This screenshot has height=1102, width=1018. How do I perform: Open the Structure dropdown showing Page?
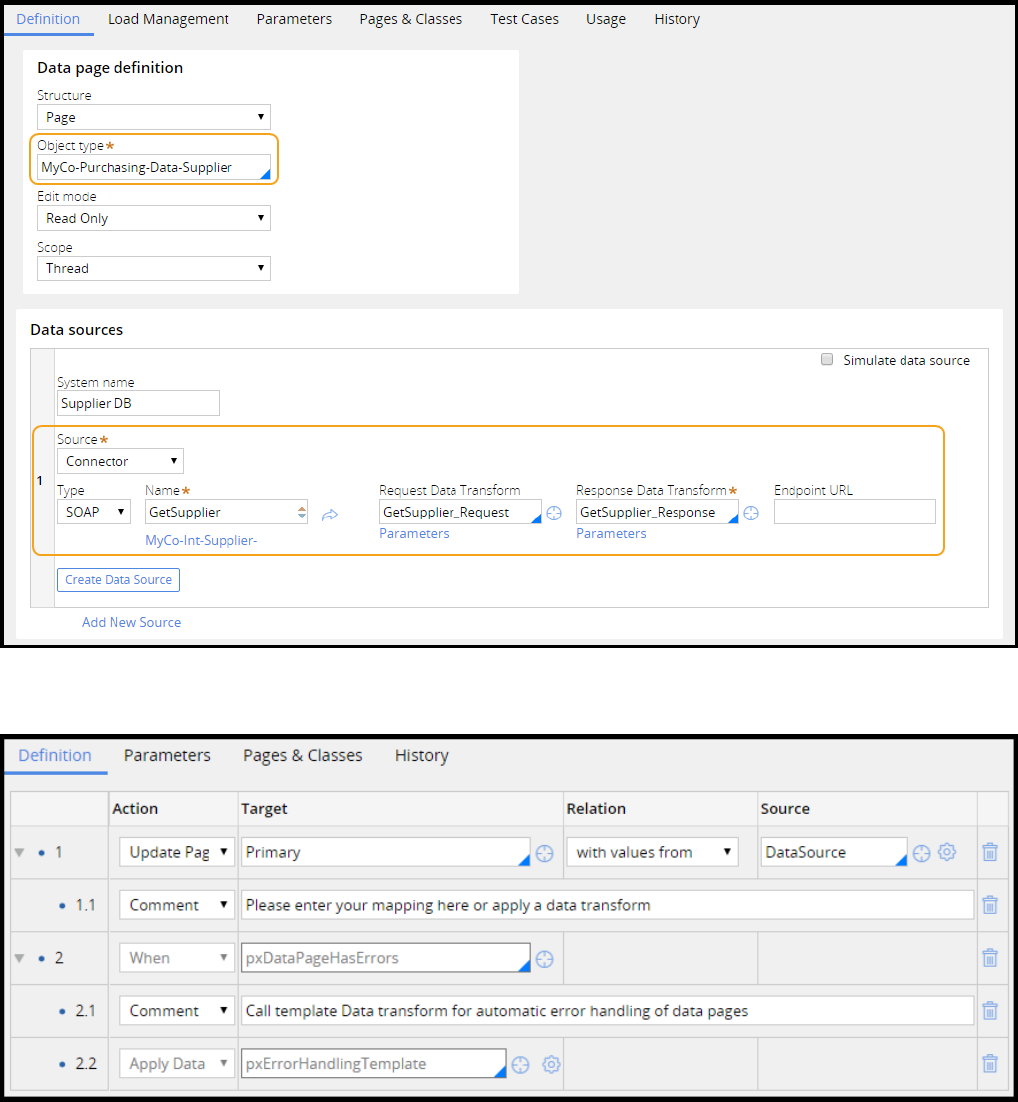(154, 117)
